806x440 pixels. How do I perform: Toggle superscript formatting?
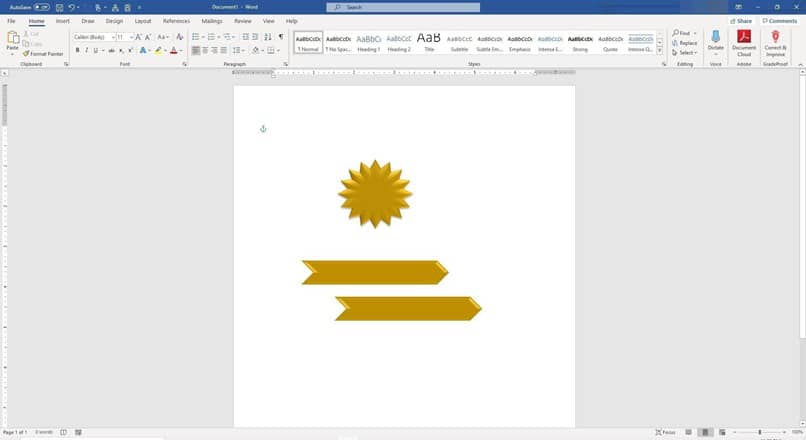pyautogui.click(x=131, y=50)
